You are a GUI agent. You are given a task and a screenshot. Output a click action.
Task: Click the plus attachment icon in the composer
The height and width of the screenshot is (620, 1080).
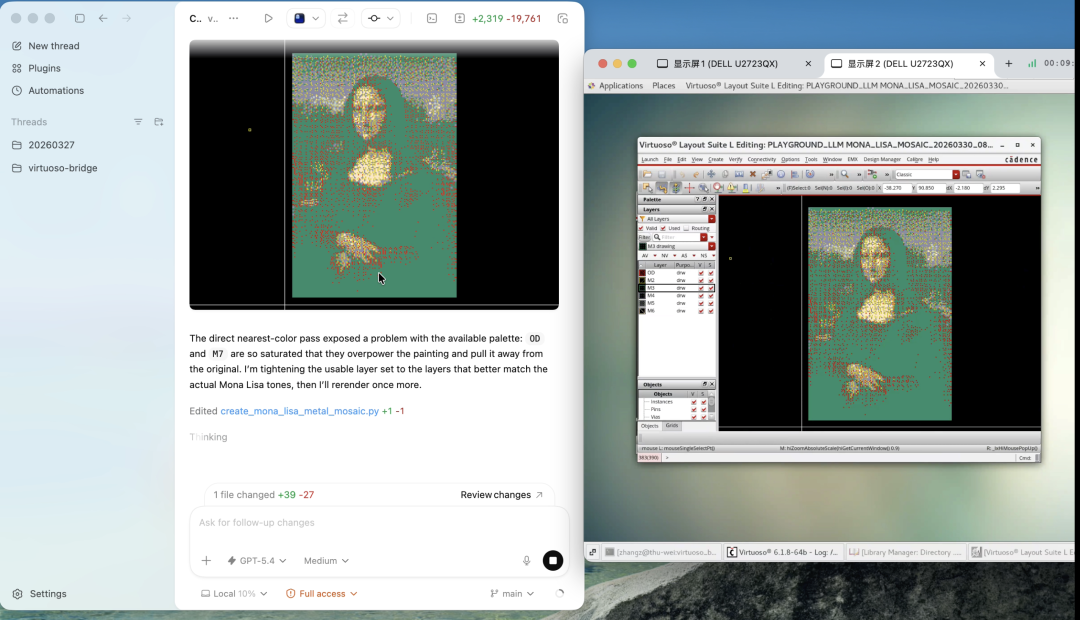click(x=206, y=561)
